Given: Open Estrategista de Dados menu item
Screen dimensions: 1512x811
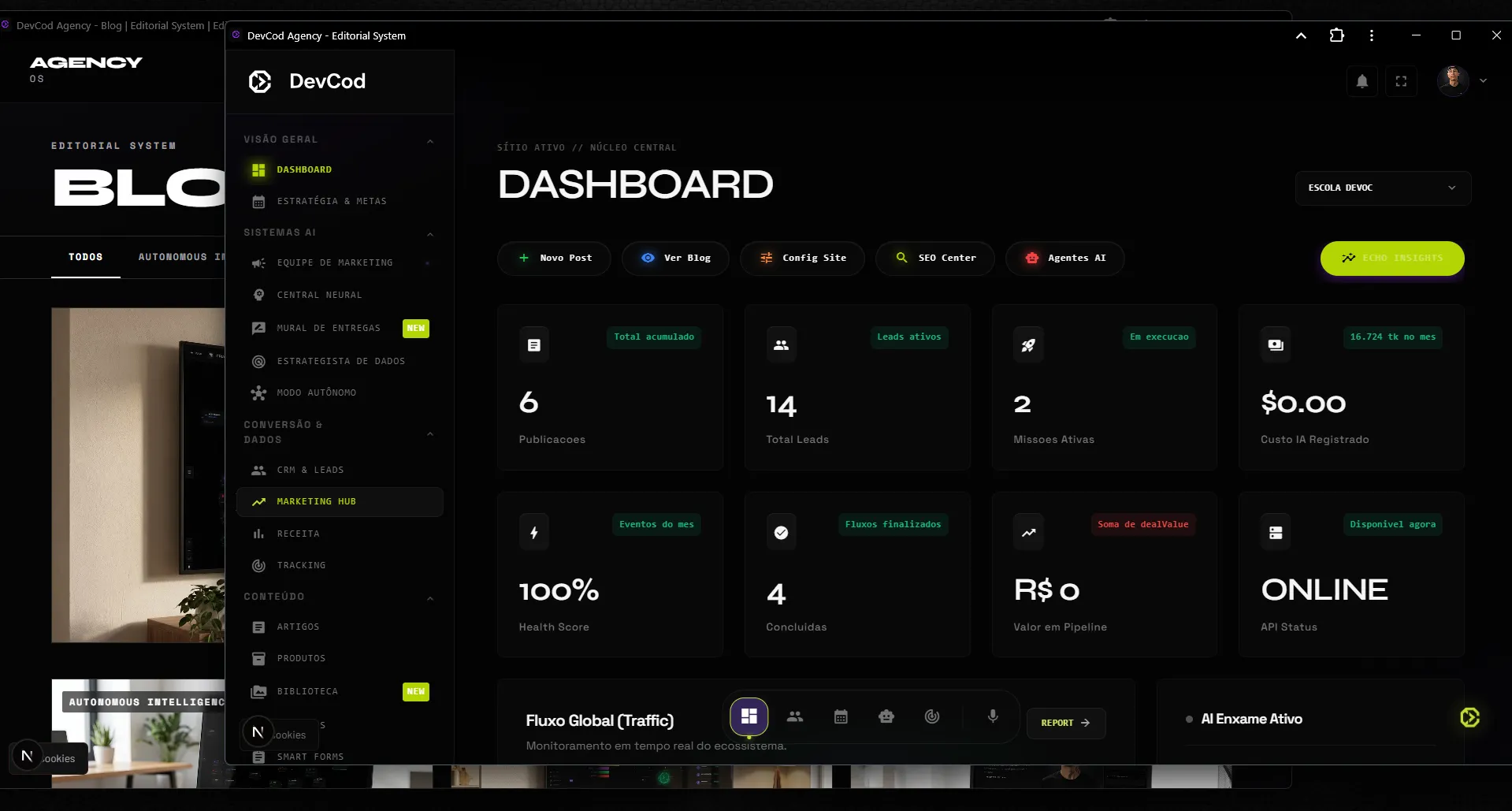Looking at the screenshot, I should click(x=340, y=361).
